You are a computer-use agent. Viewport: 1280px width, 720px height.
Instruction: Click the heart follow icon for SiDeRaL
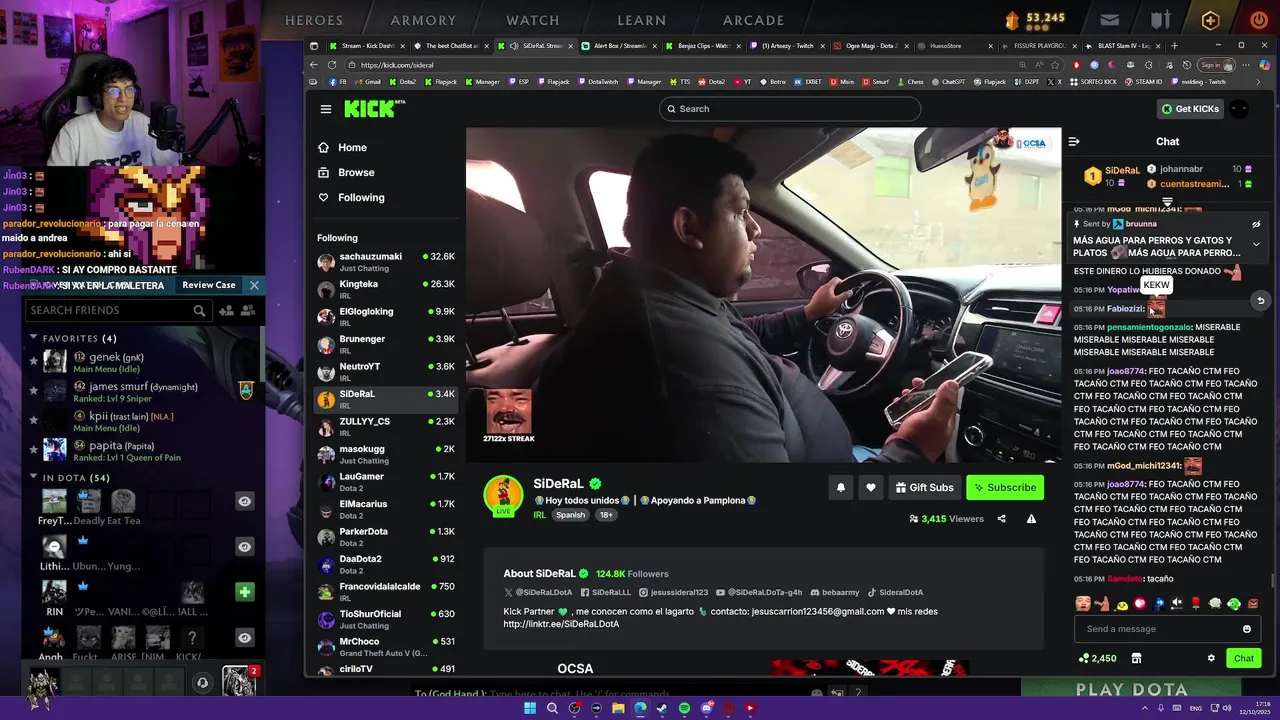pos(870,487)
